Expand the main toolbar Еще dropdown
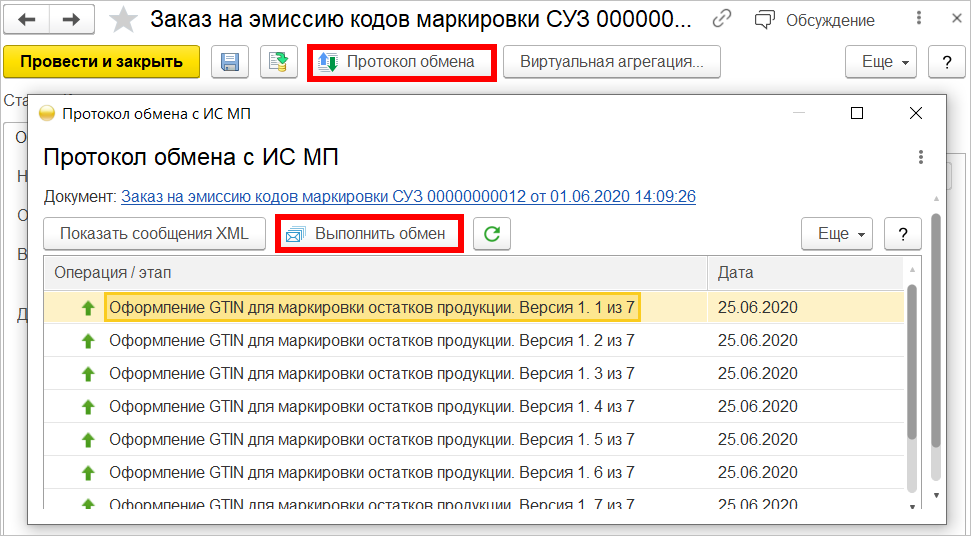Viewport: 971px width, 536px height. [x=881, y=62]
